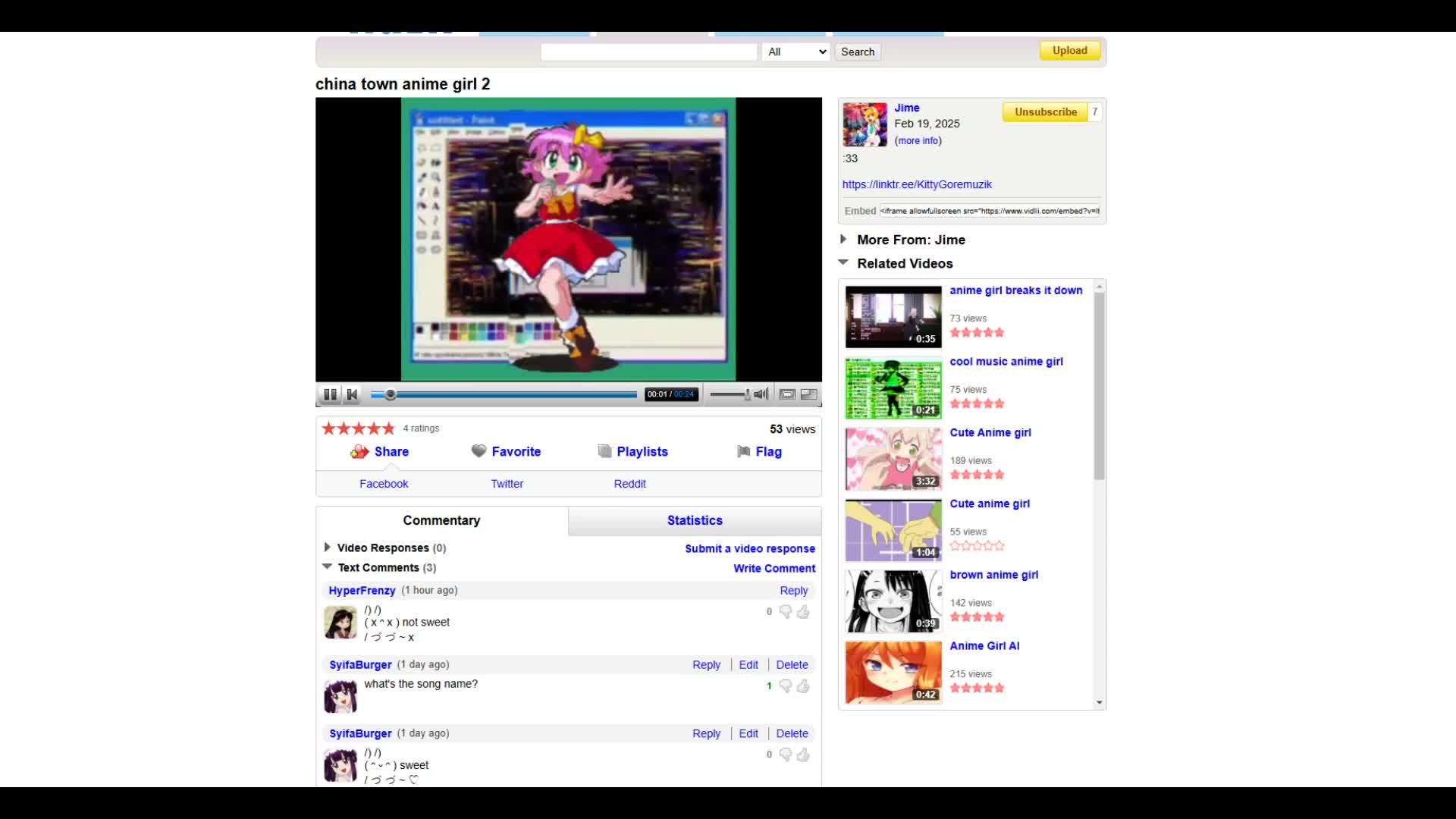1456x819 pixels.
Task: Open Playlists via its icon
Action: [604, 451]
